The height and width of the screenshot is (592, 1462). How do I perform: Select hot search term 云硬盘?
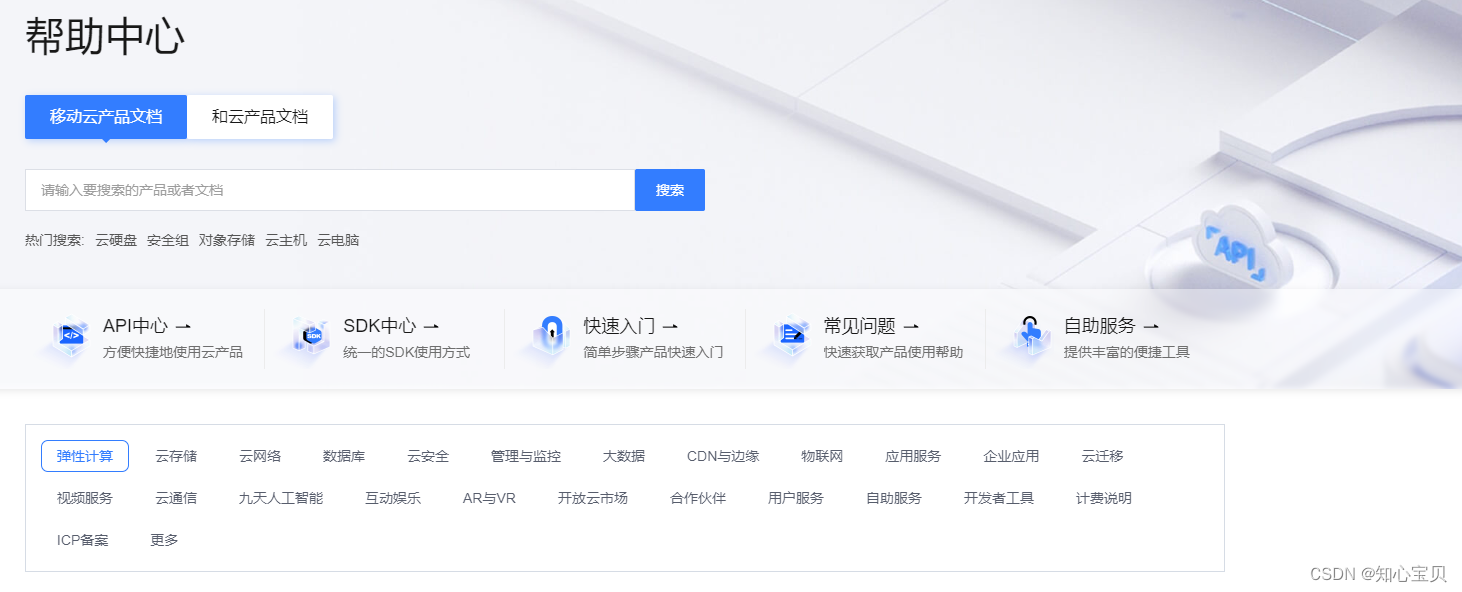click(116, 240)
